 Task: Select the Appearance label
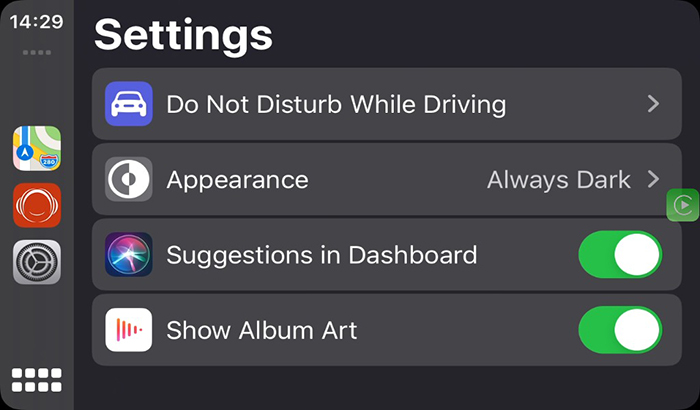(237, 180)
